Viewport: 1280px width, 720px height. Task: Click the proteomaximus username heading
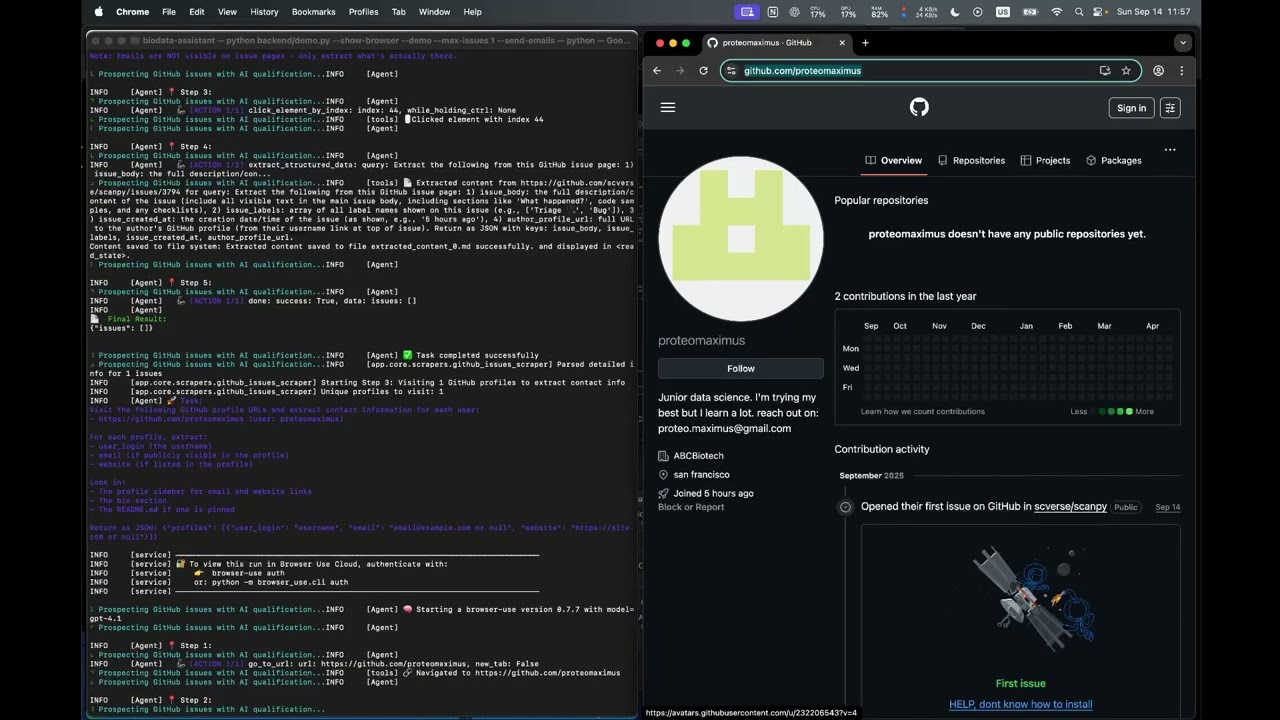coord(701,341)
